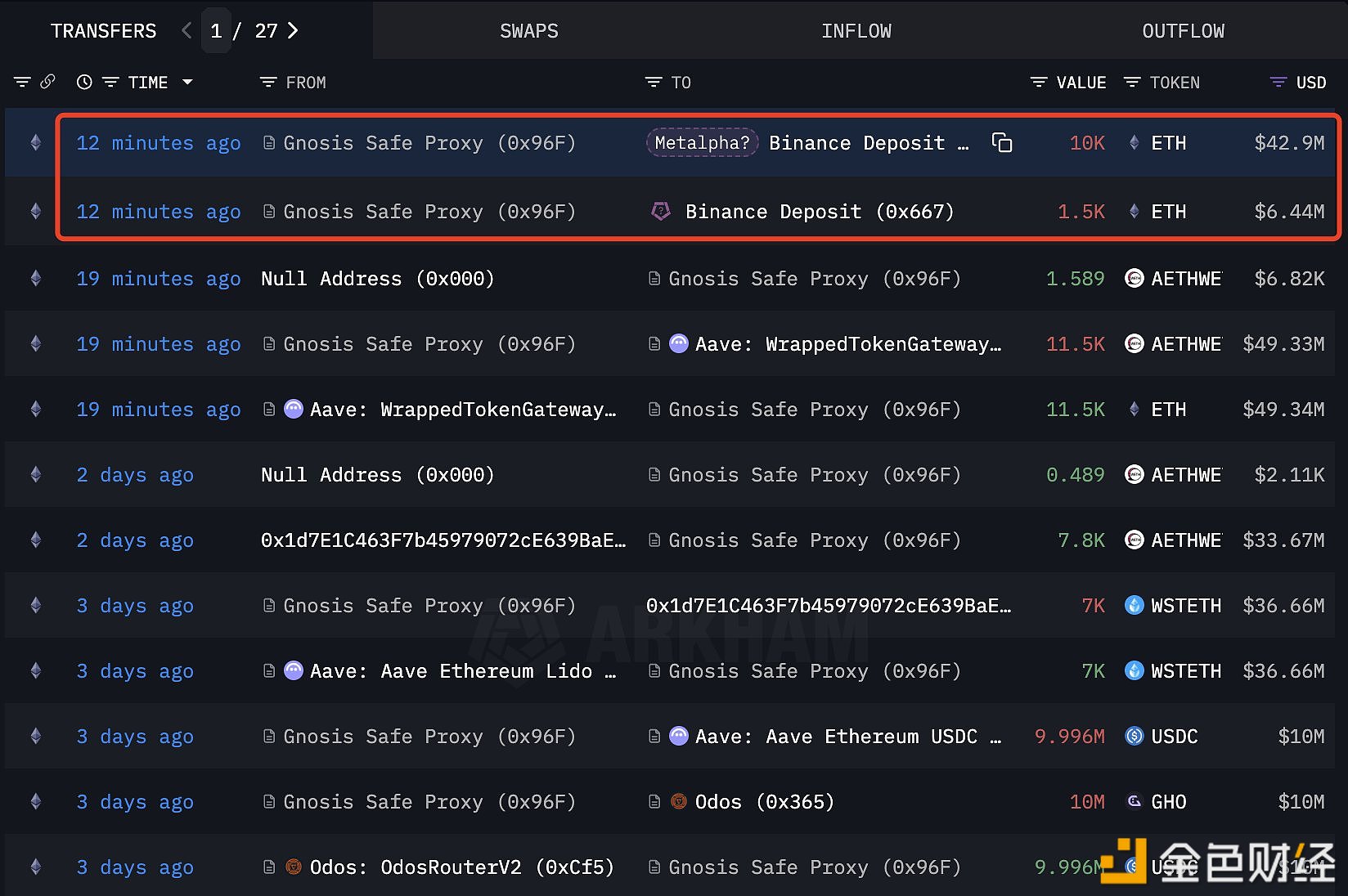Viewport: 1348px width, 896px height.
Task: Open the OUTFLOW tab
Action: point(1183,31)
